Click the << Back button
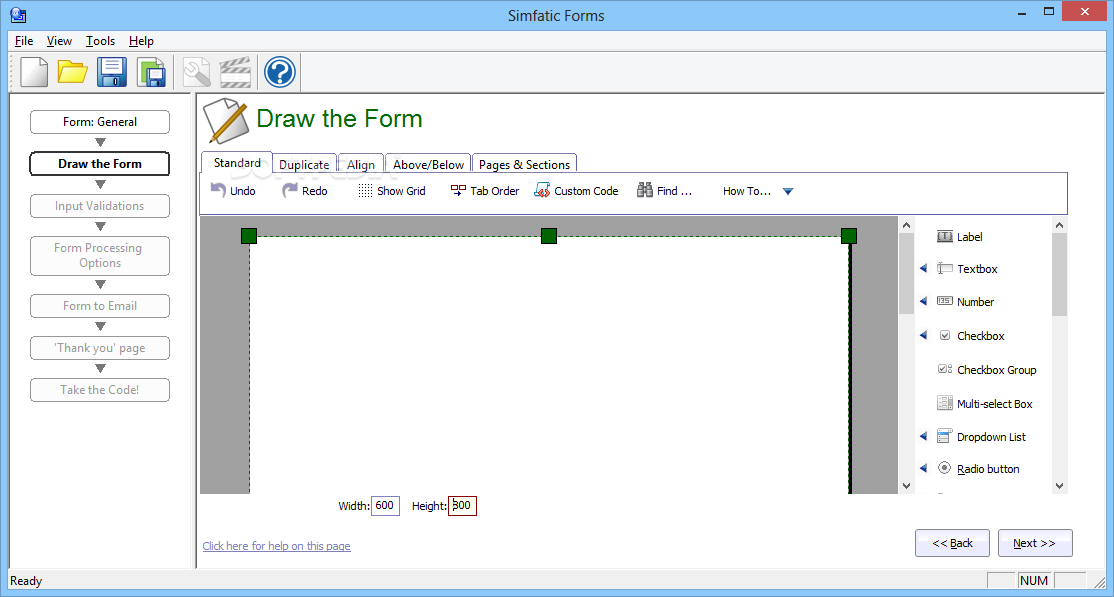The height and width of the screenshot is (597, 1114). [952, 543]
